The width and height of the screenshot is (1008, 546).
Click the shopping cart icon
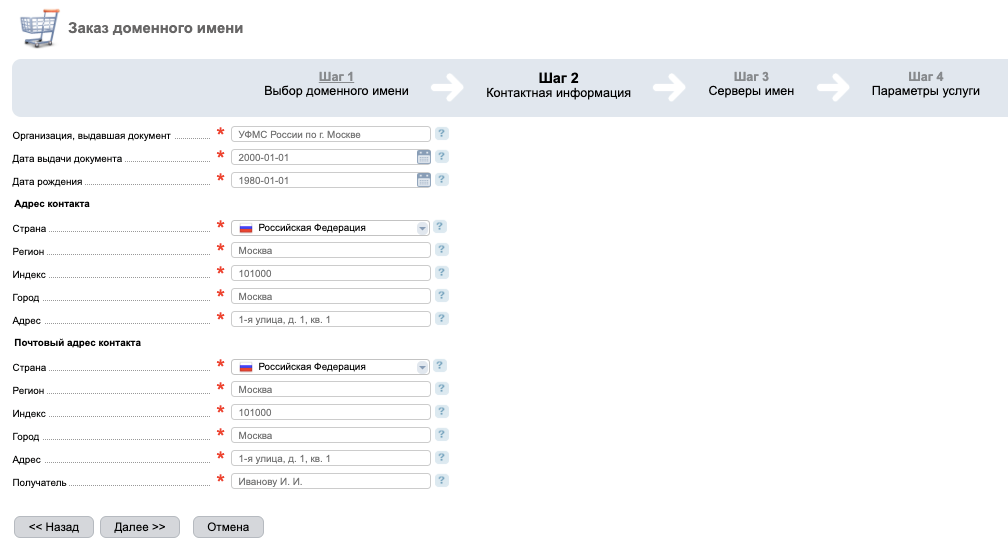[39, 28]
